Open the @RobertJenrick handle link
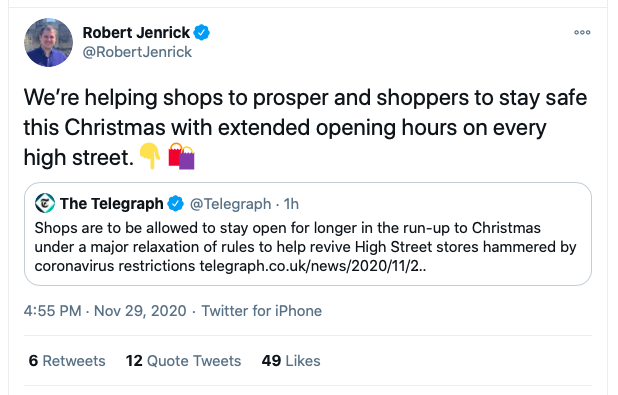 click(x=137, y=52)
